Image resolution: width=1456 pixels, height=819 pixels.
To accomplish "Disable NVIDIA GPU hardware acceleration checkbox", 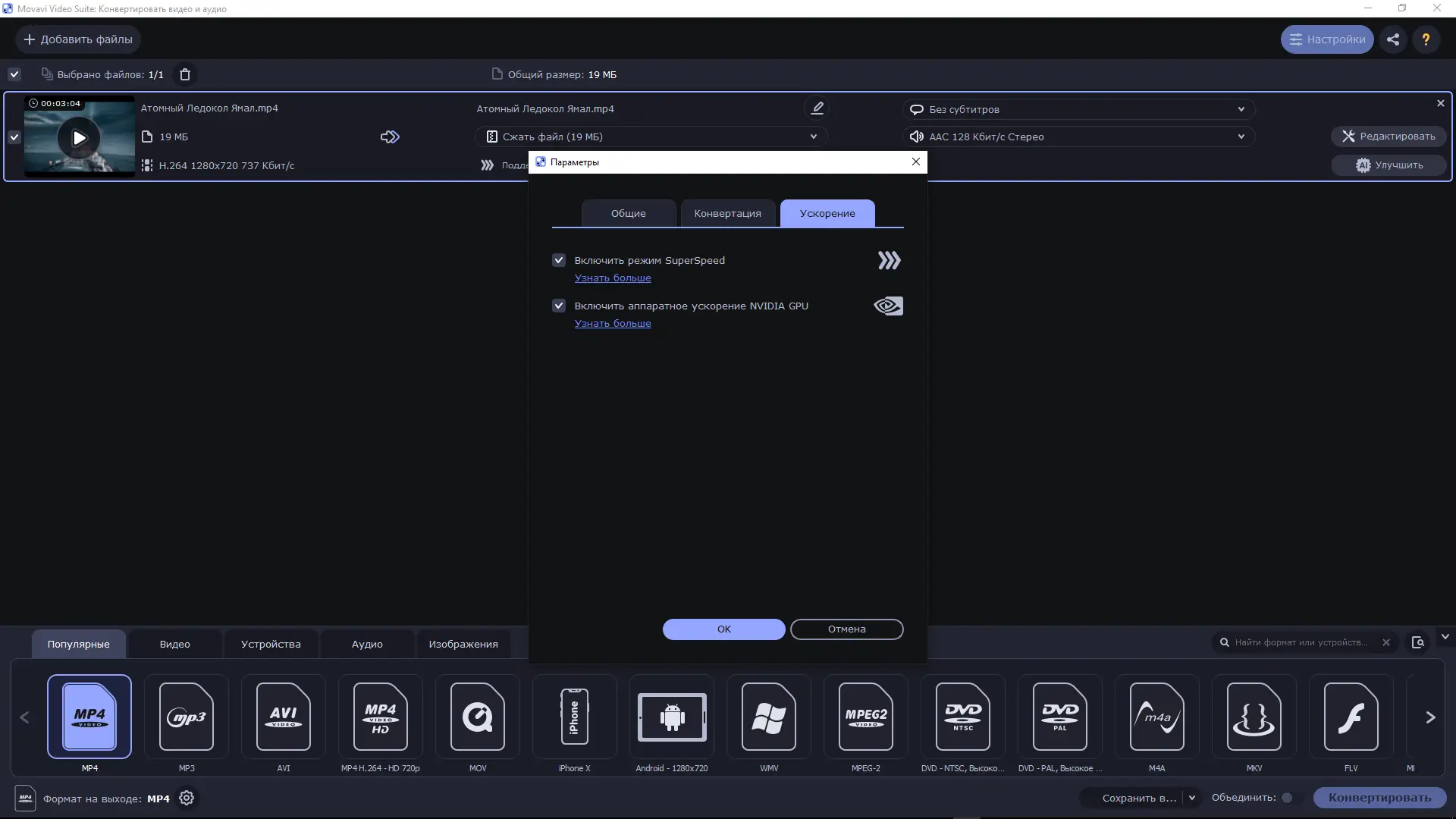I will [x=559, y=306].
